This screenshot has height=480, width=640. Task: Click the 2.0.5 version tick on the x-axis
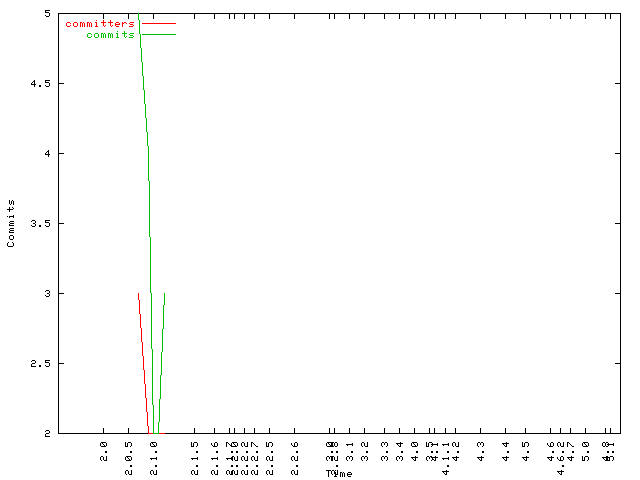click(129, 452)
